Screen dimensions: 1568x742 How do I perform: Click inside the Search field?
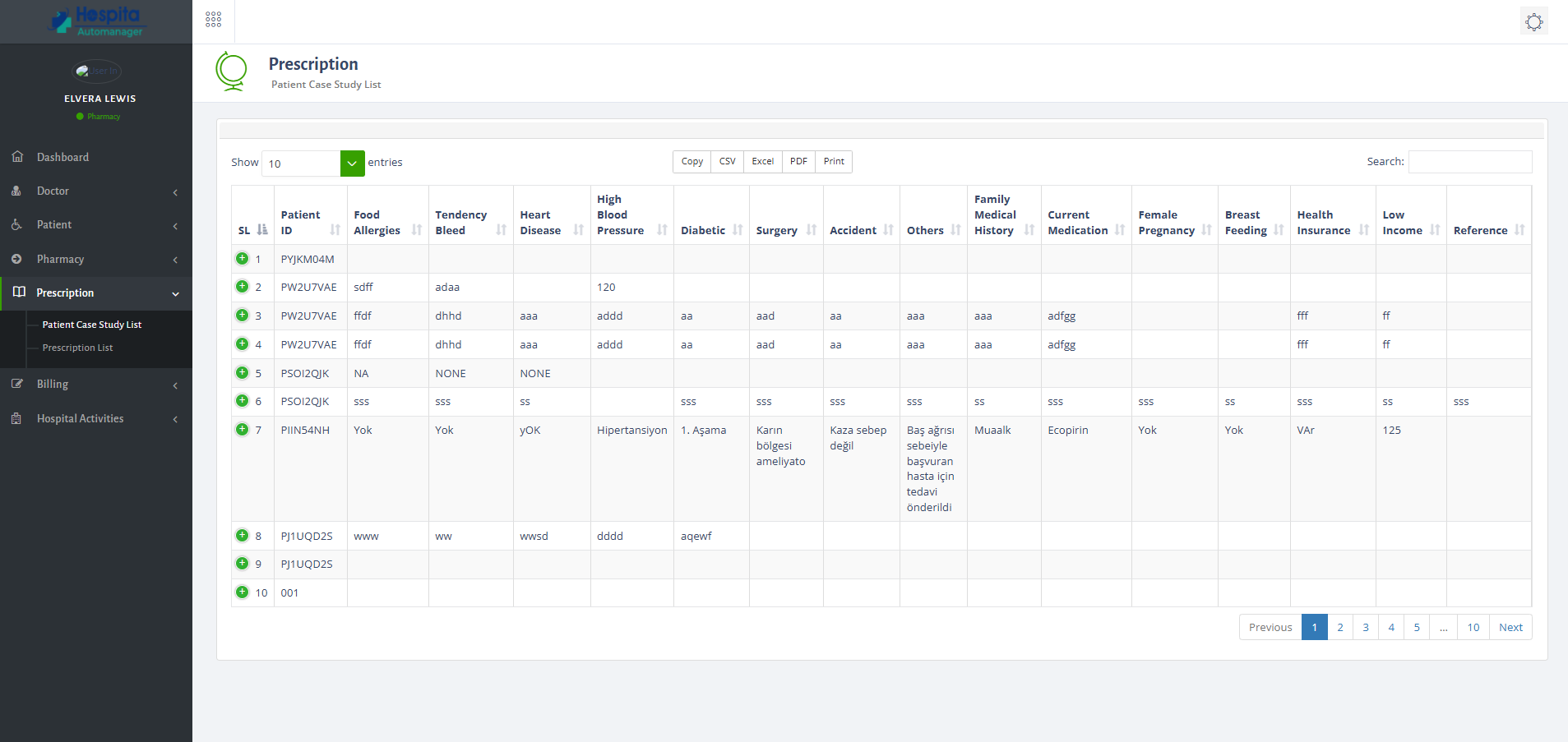[x=1469, y=161]
